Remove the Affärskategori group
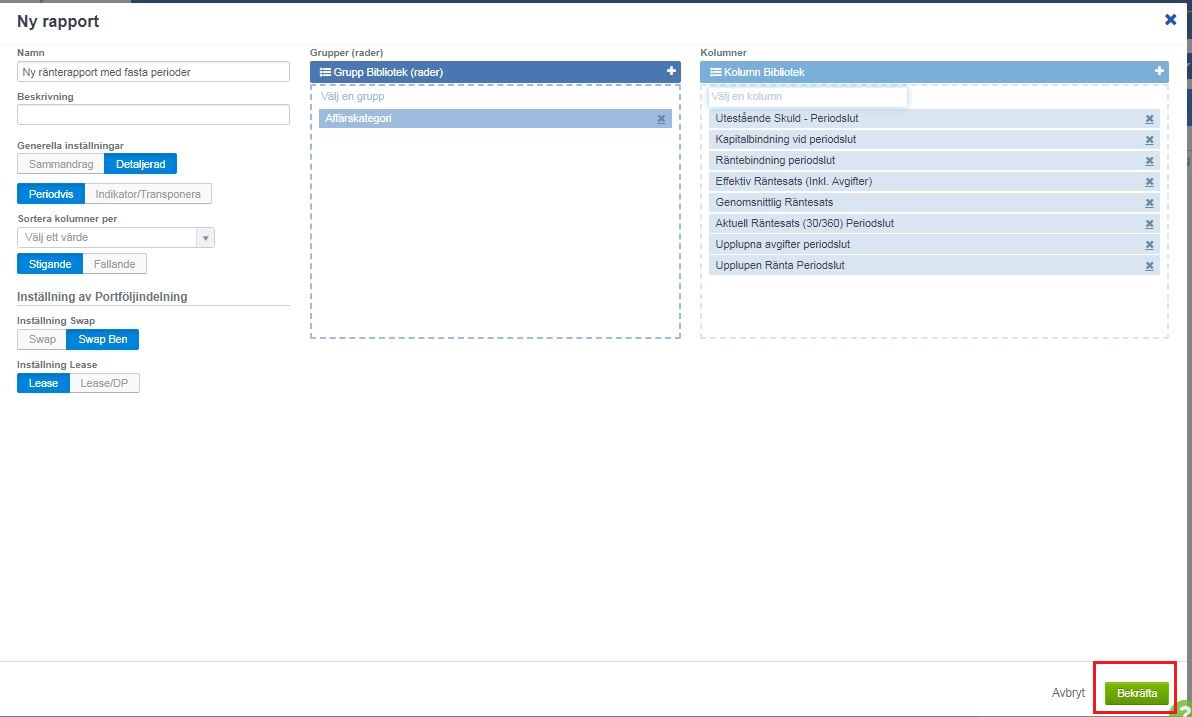Screen dimensions: 1192x717 coord(661,119)
